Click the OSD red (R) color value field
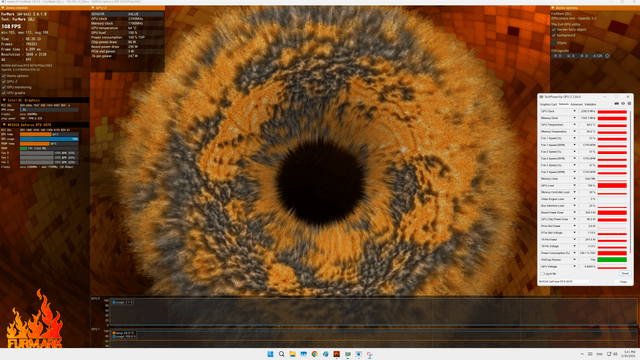The image size is (640, 360). point(558,56)
